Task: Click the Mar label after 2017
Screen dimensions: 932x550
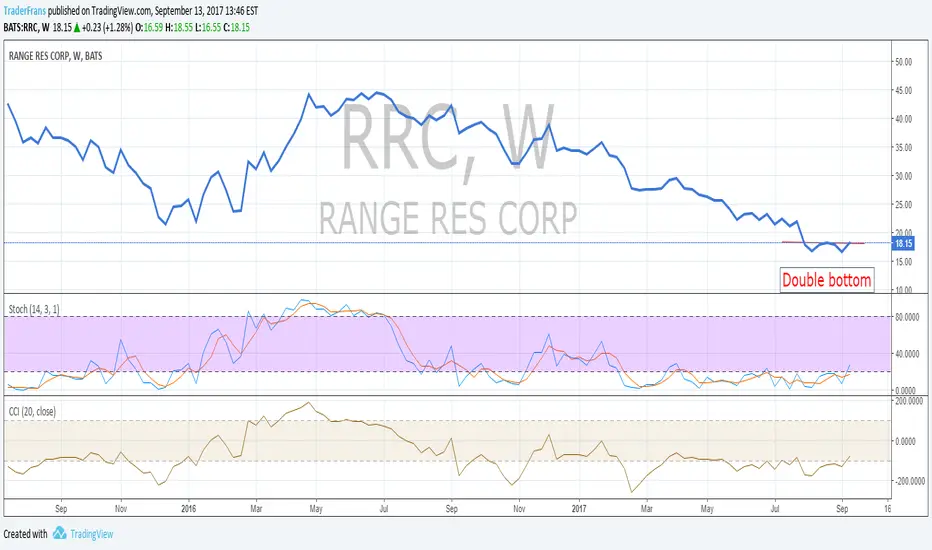Action: click(647, 509)
